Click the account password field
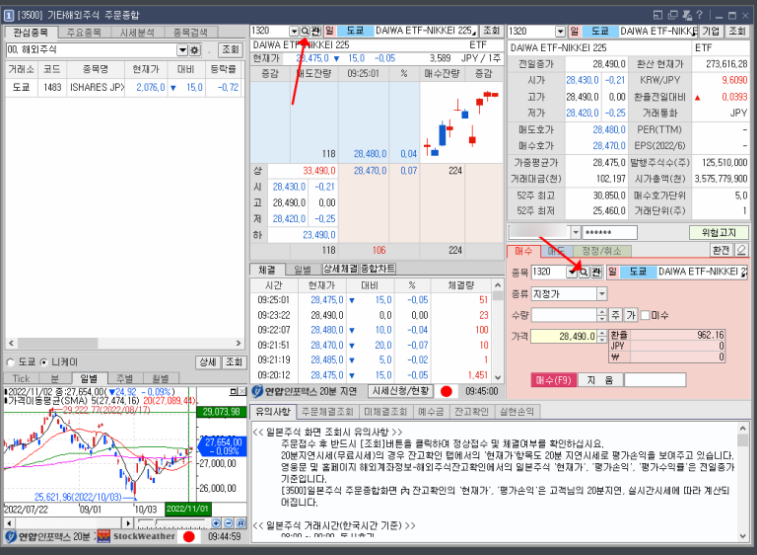Screen dimensions: 757x555 [609, 233]
